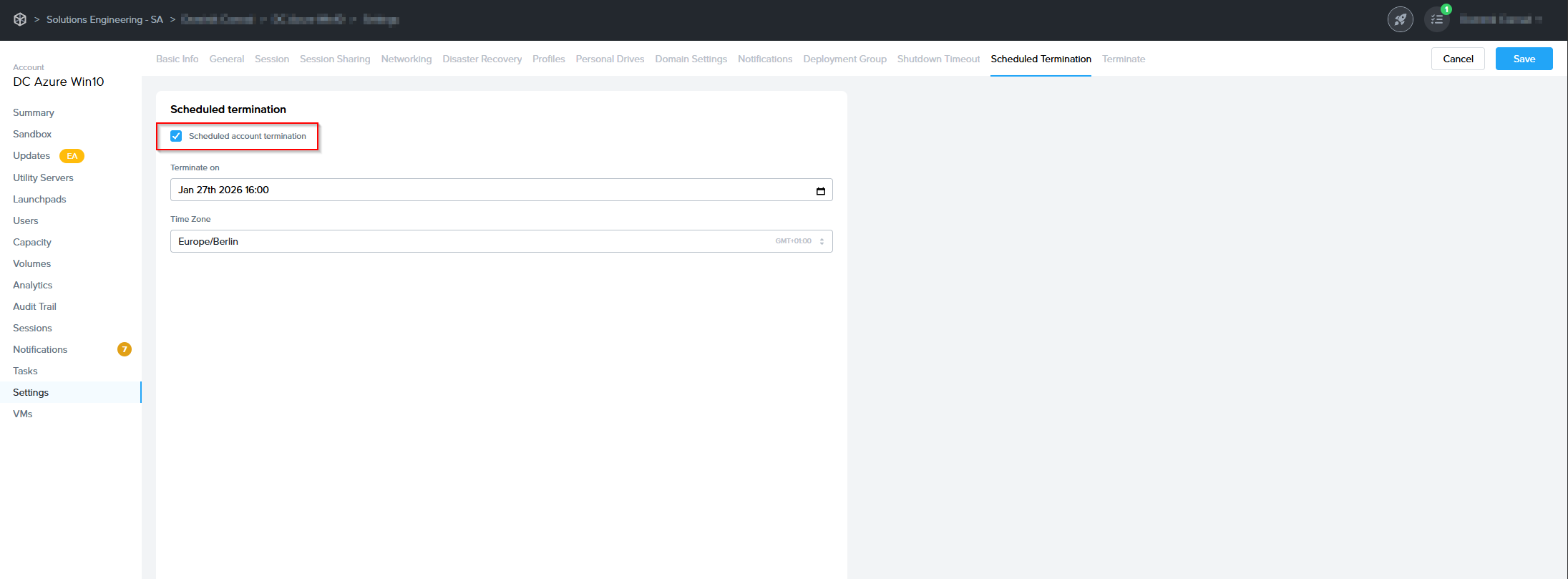Viewport: 1568px width, 579px height.
Task: Uncheck Scheduled account termination checkbox
Action: [x=176, y=136]
